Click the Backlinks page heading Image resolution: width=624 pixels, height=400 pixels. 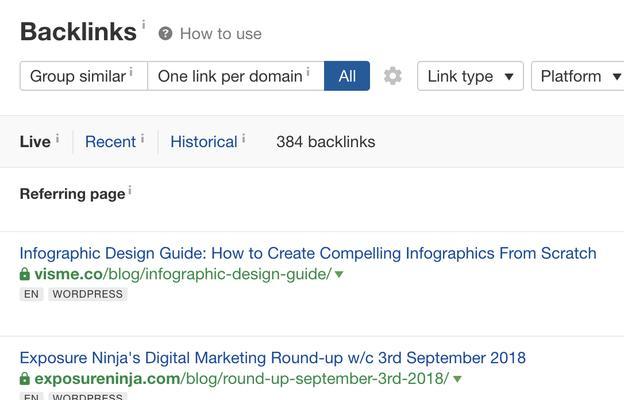[x=78, y=32]
